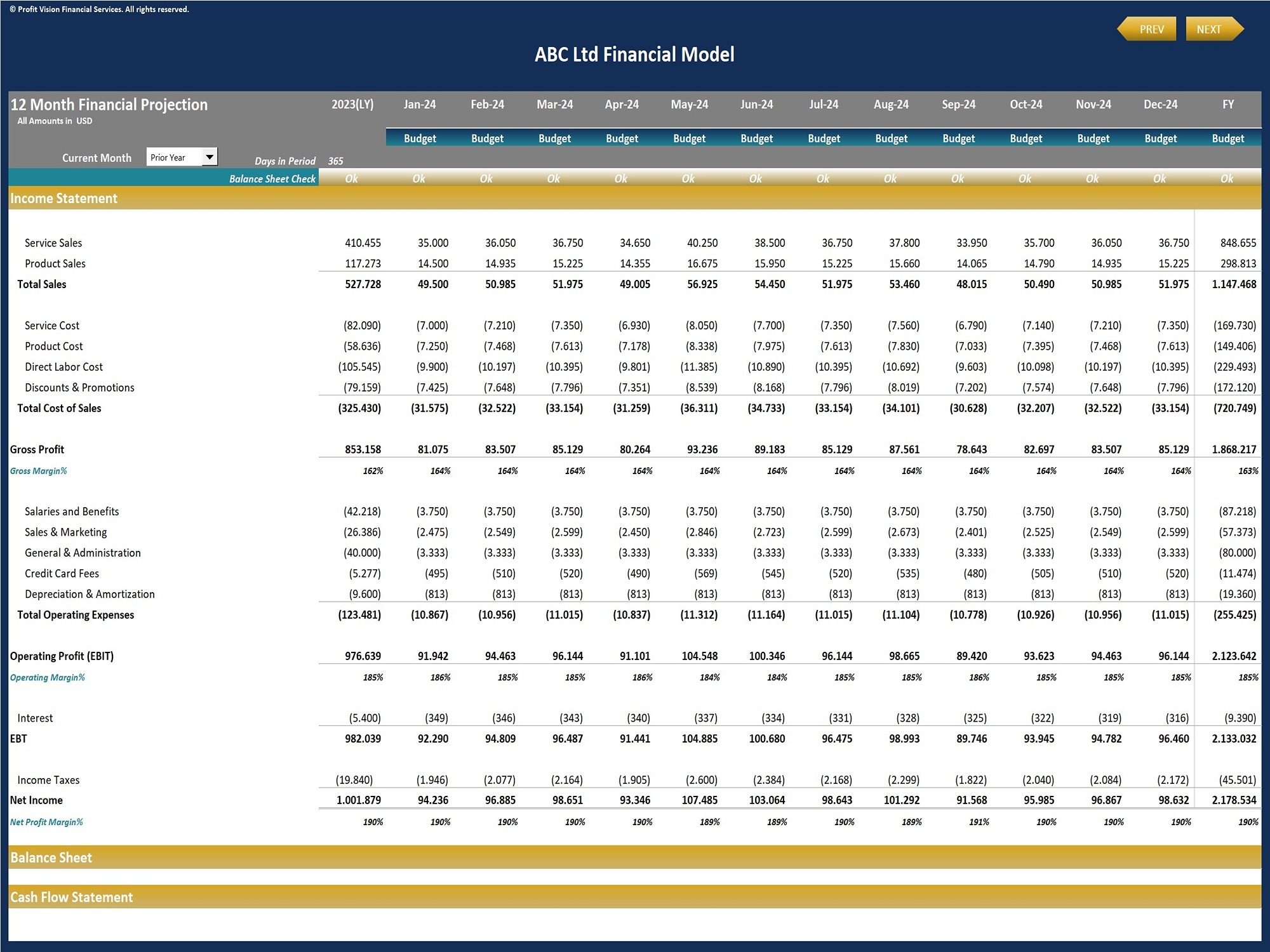Select the Prior Year combo box field
This screenshot has width=1270, height=952.
click(182, 157)
